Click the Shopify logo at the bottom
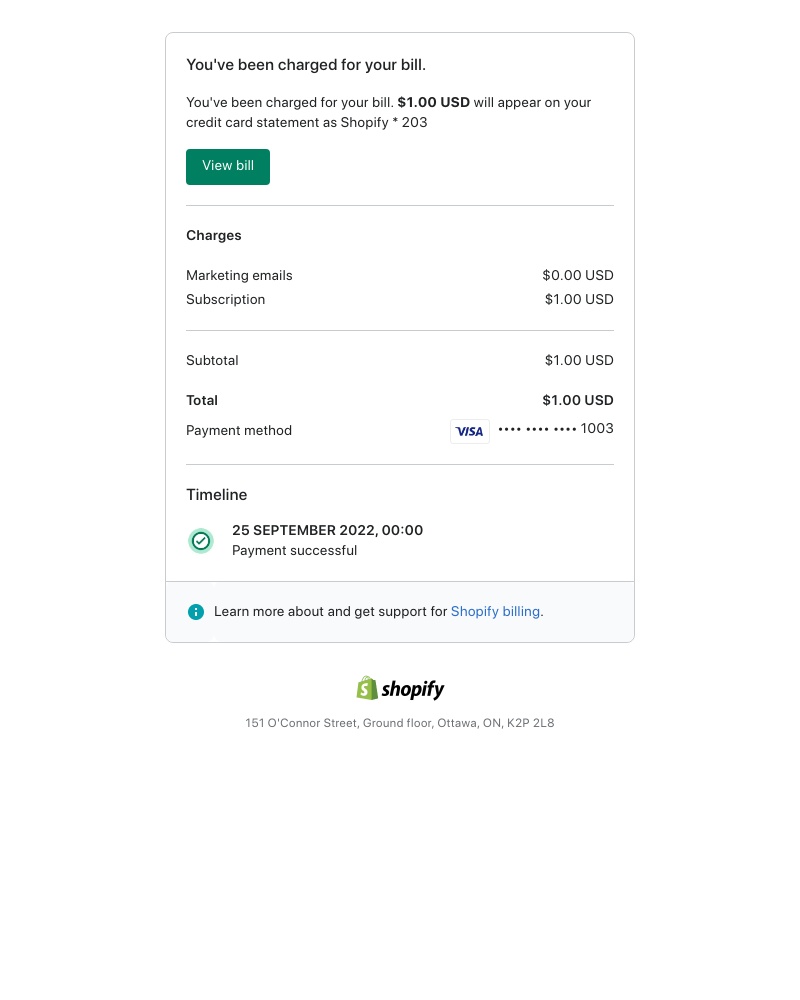Image resolution: width=800 pixels, height=1000 pixels. point(399,688)
